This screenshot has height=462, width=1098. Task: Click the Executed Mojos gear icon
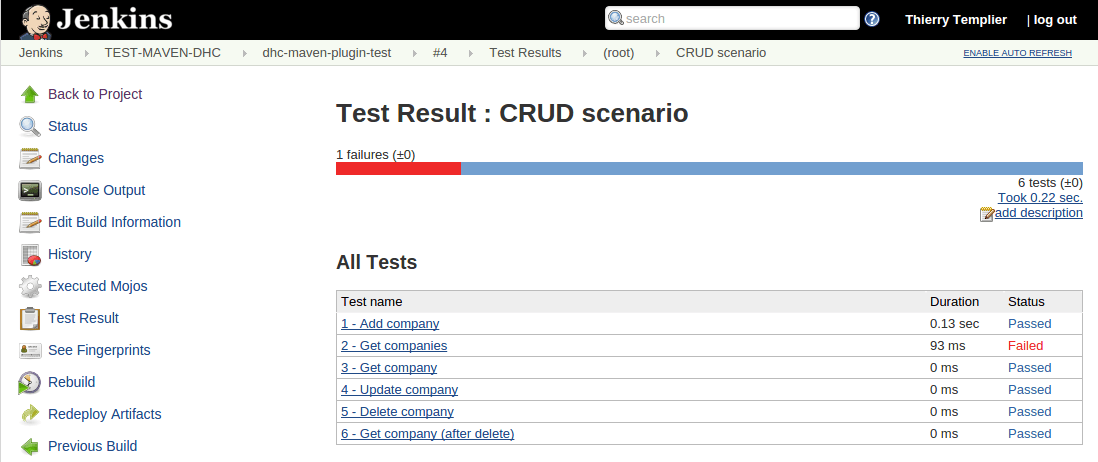tap(30, 286)
